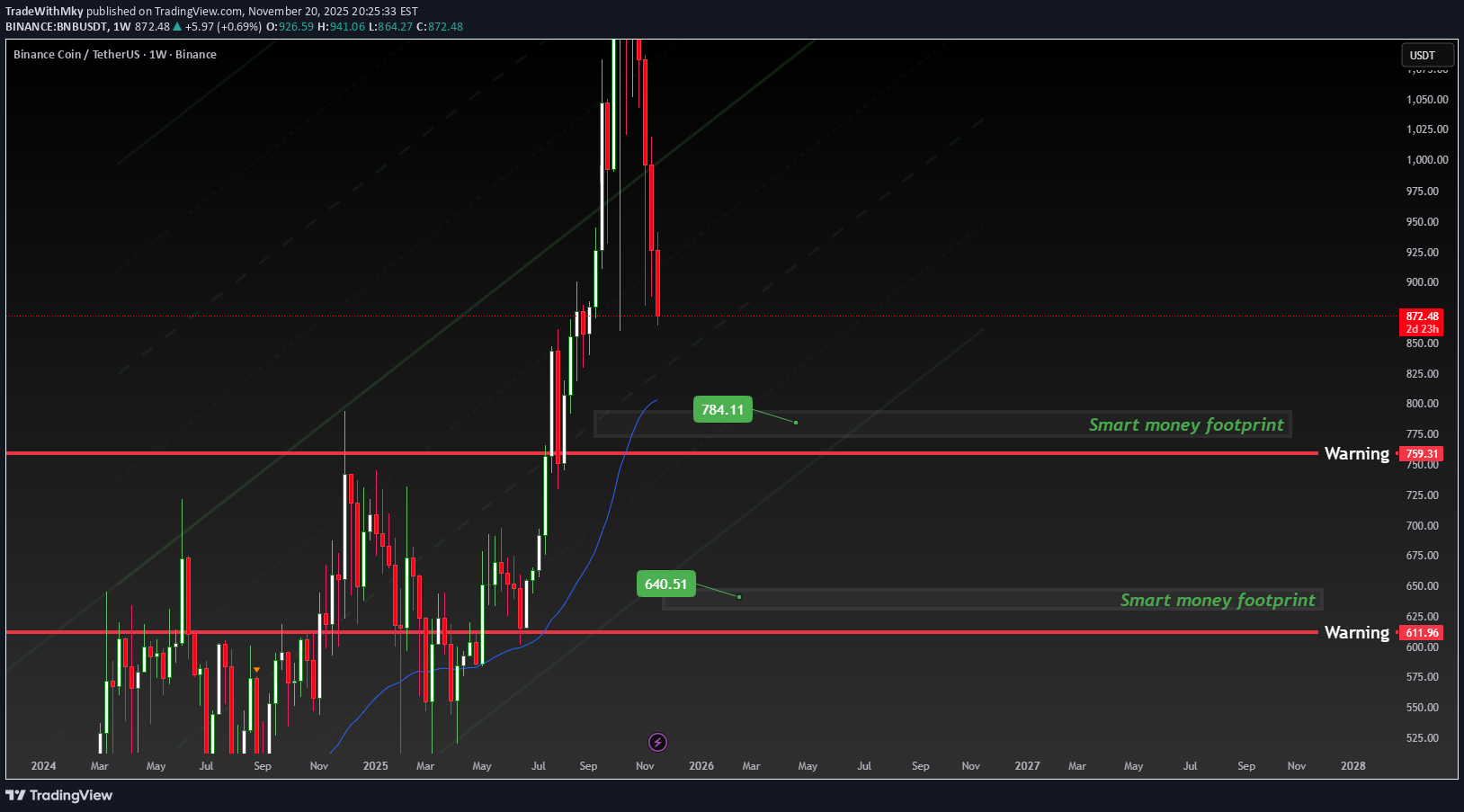This screenshot has height=812, width=1464.
Task: Click the 850.00 level on the price scale
Action: point(1422,343)
